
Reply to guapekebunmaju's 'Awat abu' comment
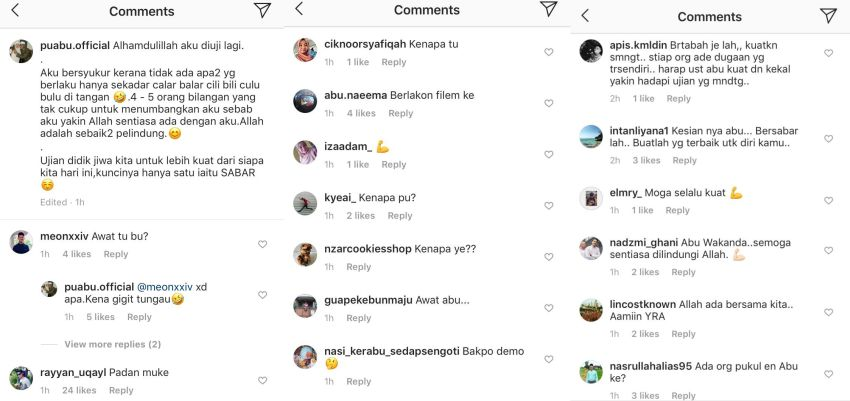[359, 318]
